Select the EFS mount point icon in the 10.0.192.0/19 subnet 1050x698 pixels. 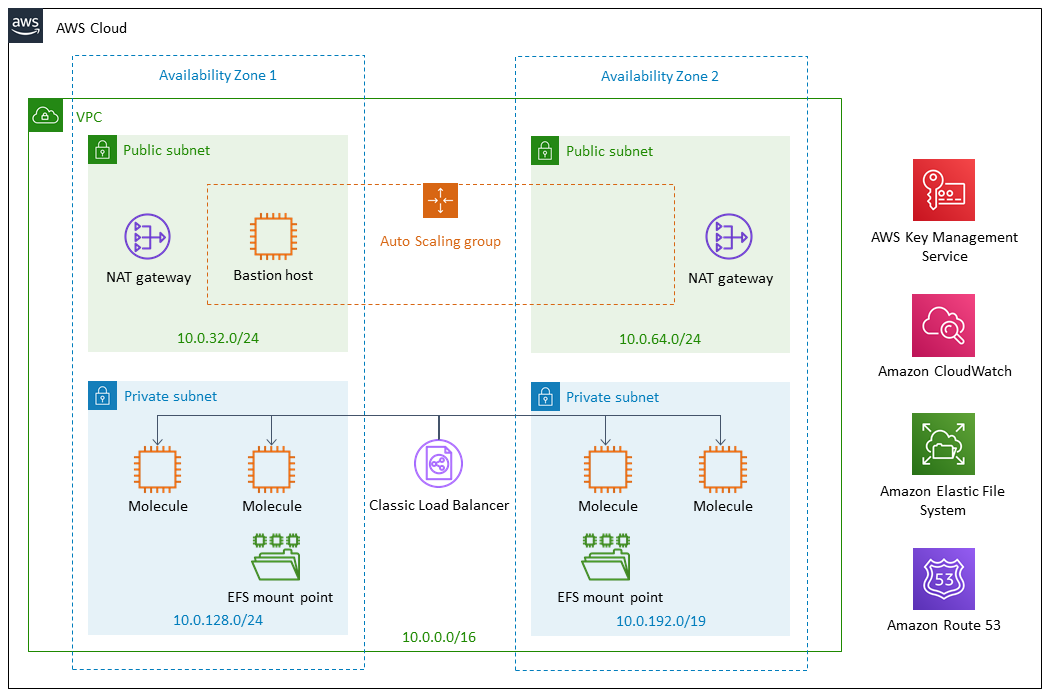point(606,557)
